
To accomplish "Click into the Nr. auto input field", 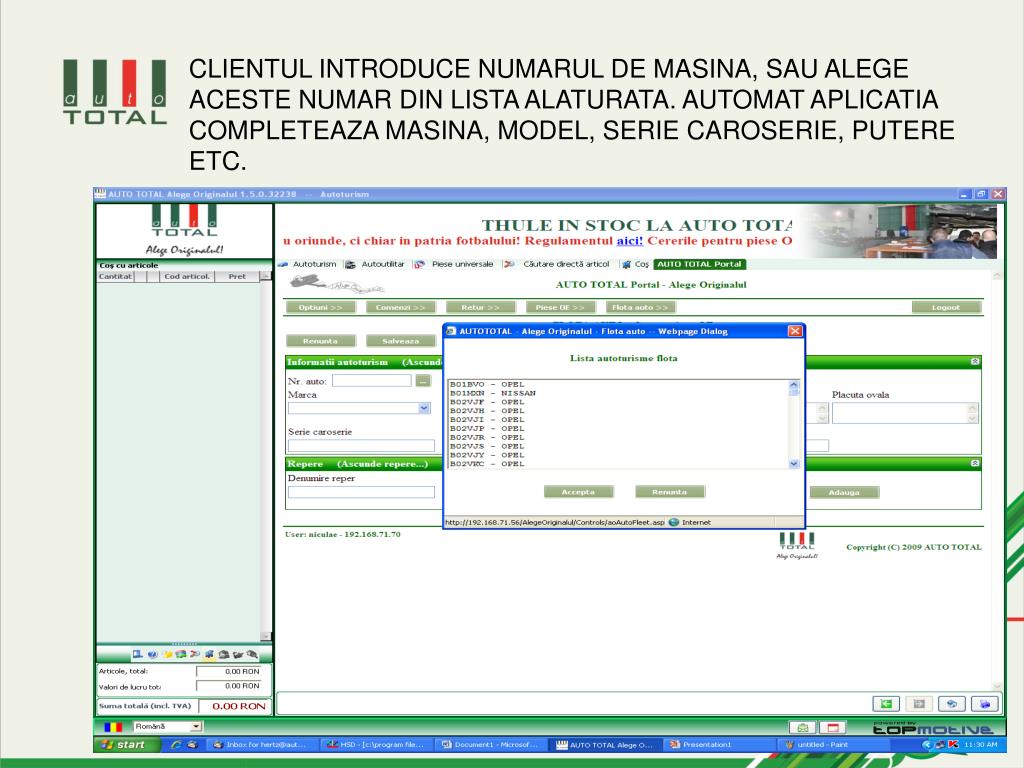I will click(372, 381).
